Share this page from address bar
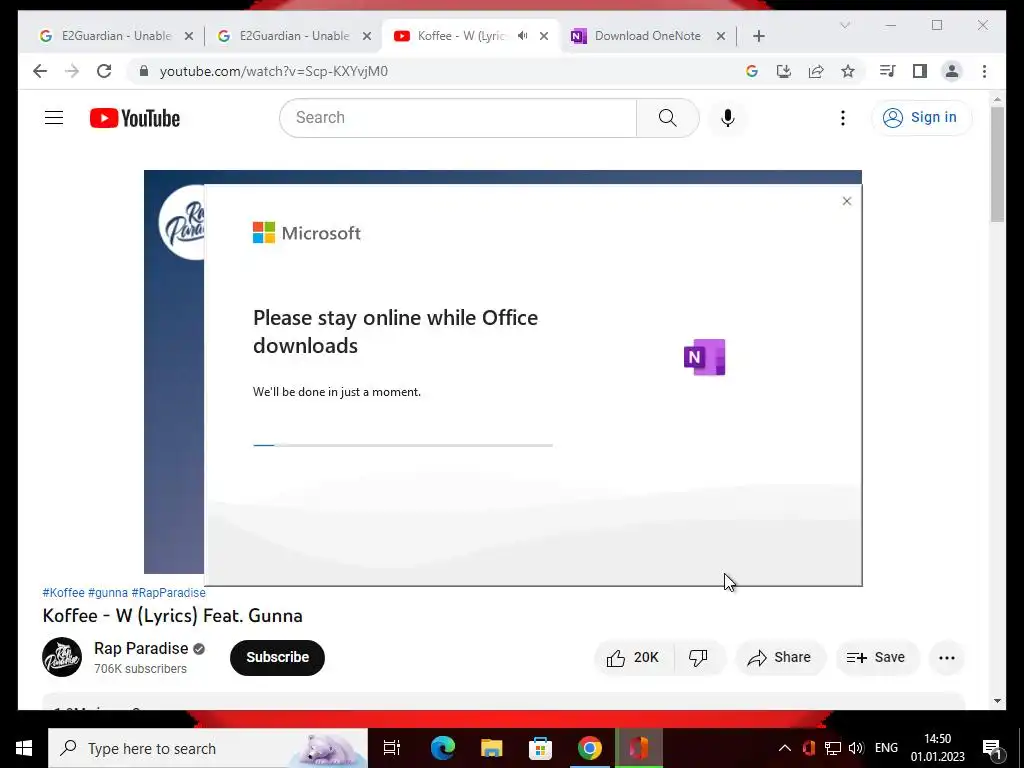1024x768 pixels. (x=816, y=71)
